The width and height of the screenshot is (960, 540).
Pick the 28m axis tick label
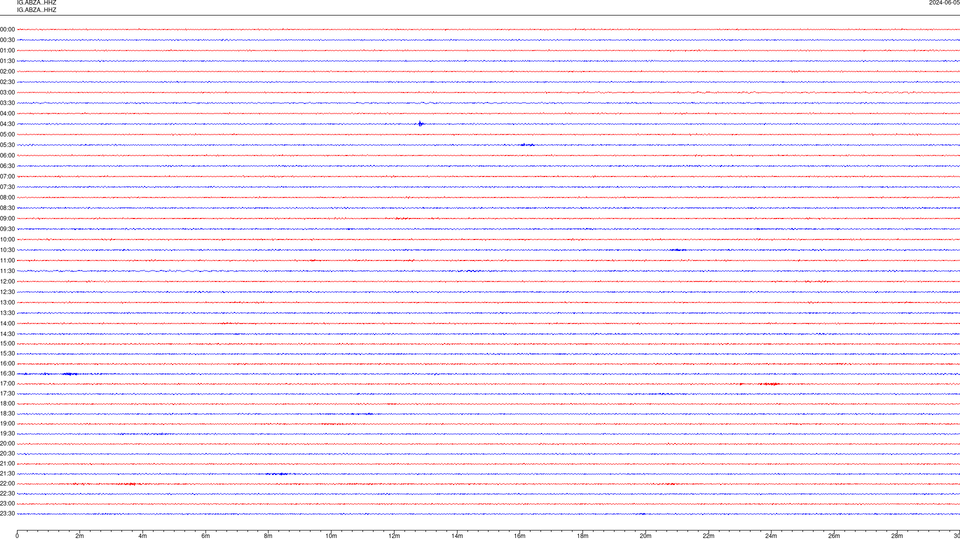[897, 536]
